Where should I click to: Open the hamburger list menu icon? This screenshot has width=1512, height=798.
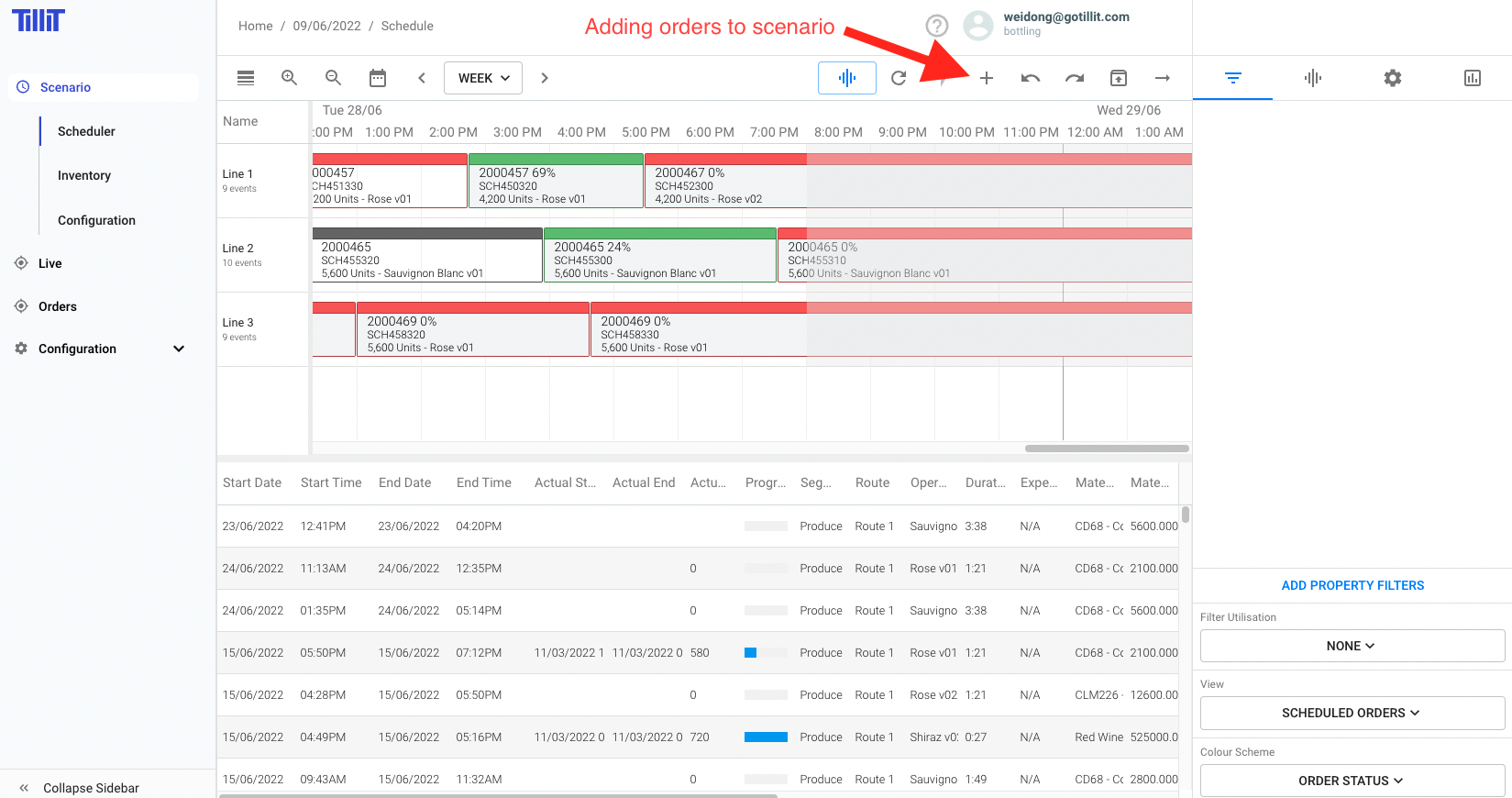tap(246, 78)
